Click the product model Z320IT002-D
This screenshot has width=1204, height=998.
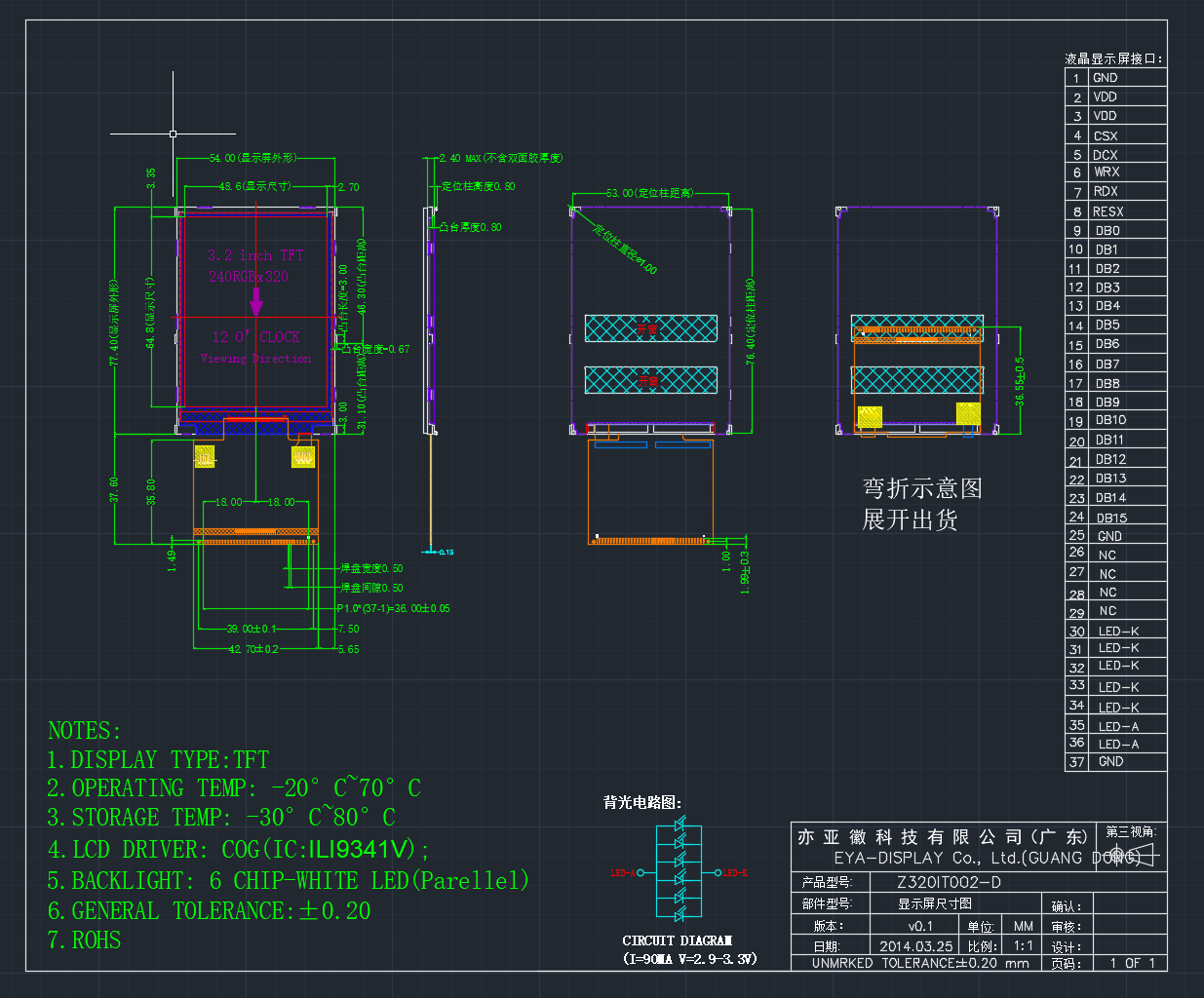pyautogui.click(x=949, y=882)
